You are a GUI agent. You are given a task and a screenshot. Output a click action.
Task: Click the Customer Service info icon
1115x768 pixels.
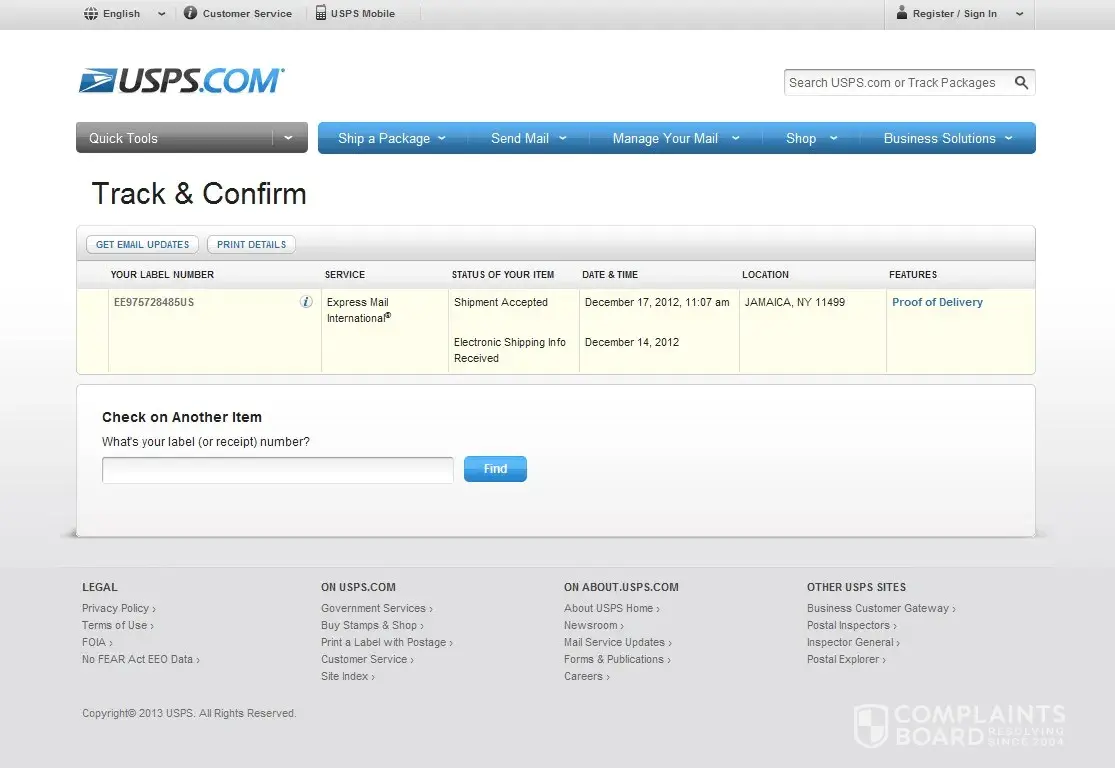pyautogui.click(x=190, y=14)
